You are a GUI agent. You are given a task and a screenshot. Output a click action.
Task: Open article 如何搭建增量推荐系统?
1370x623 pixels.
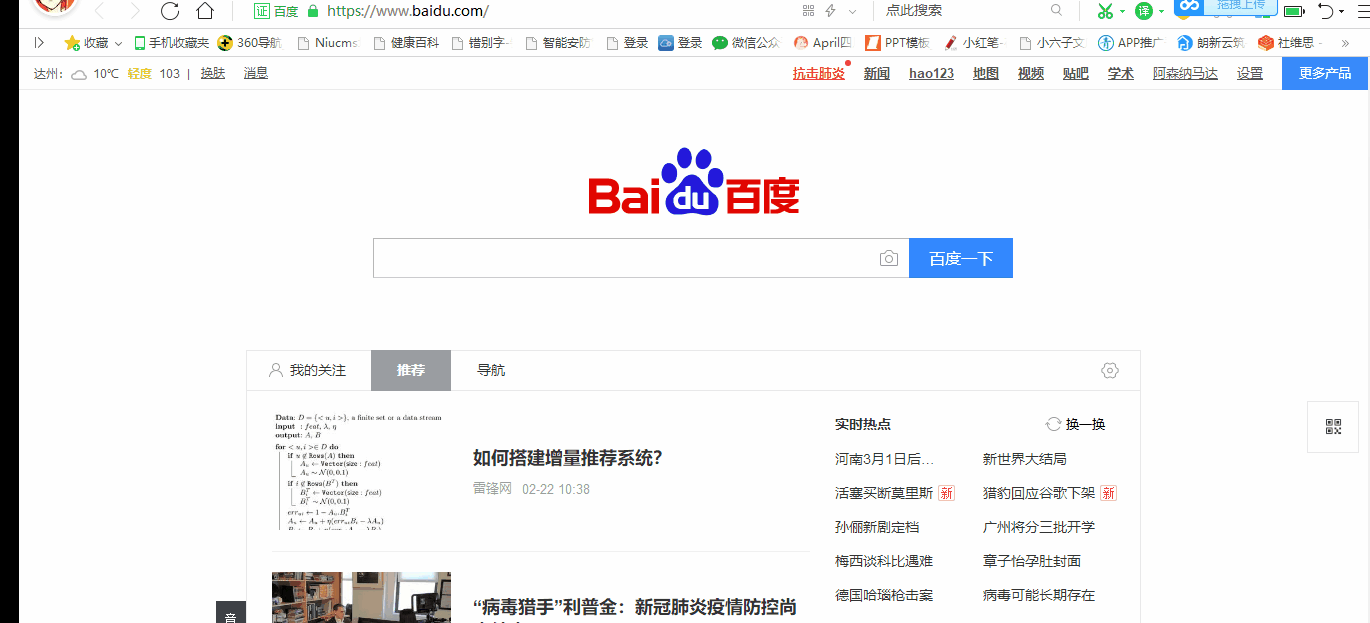568,458
